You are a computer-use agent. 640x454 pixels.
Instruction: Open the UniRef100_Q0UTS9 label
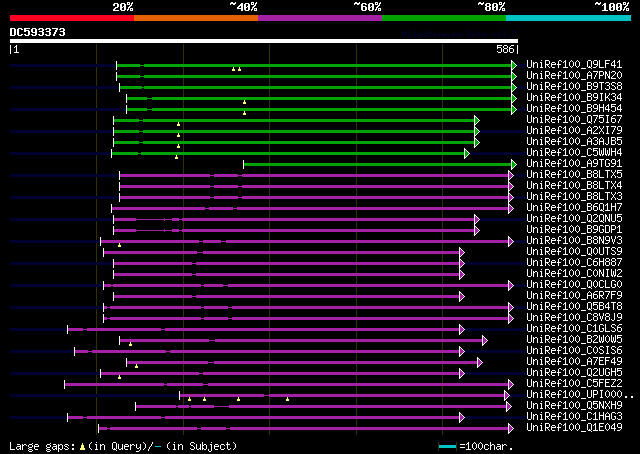tap(574, 252)
